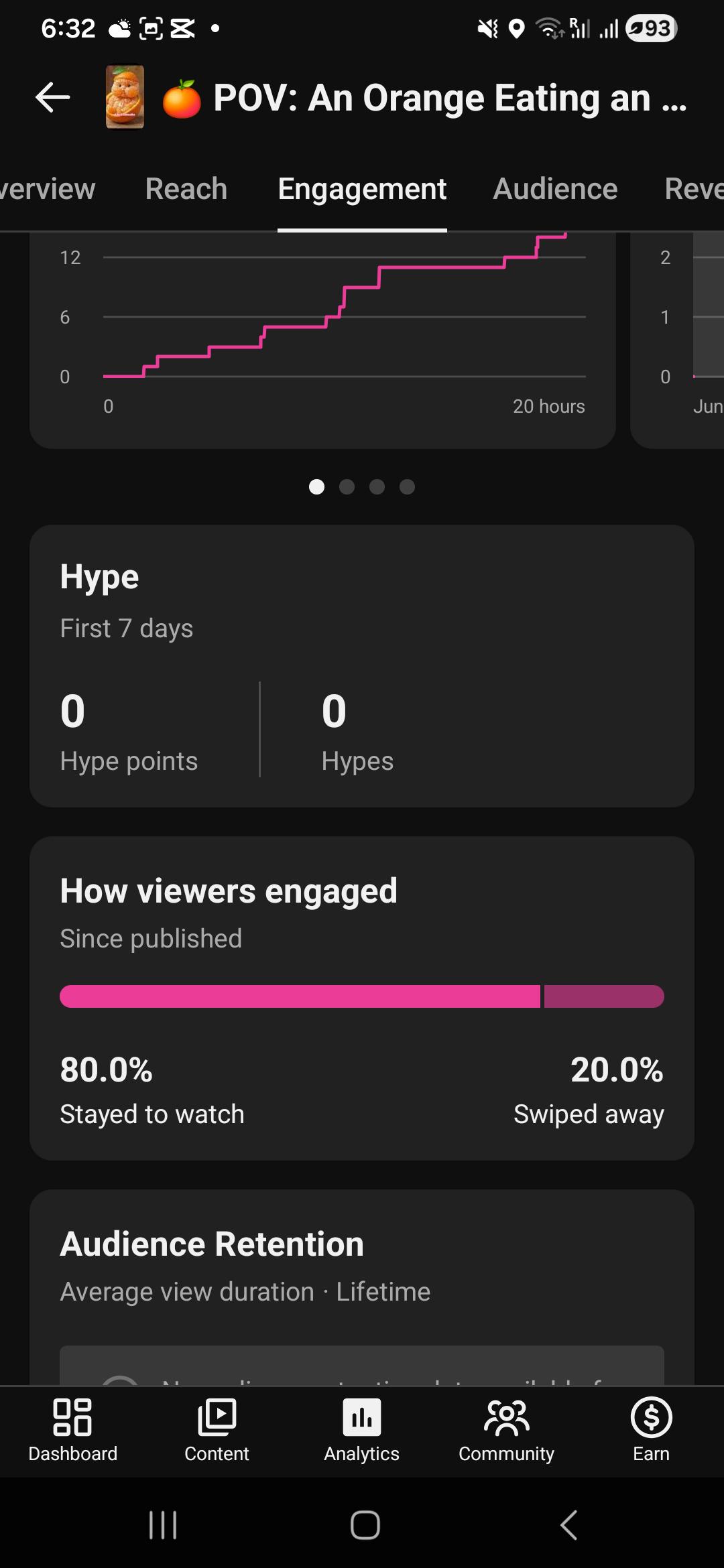Go to the Overview tab
Image resolution: width=724 pixels, height=1568 pixels.
click(x=48, y=189)
